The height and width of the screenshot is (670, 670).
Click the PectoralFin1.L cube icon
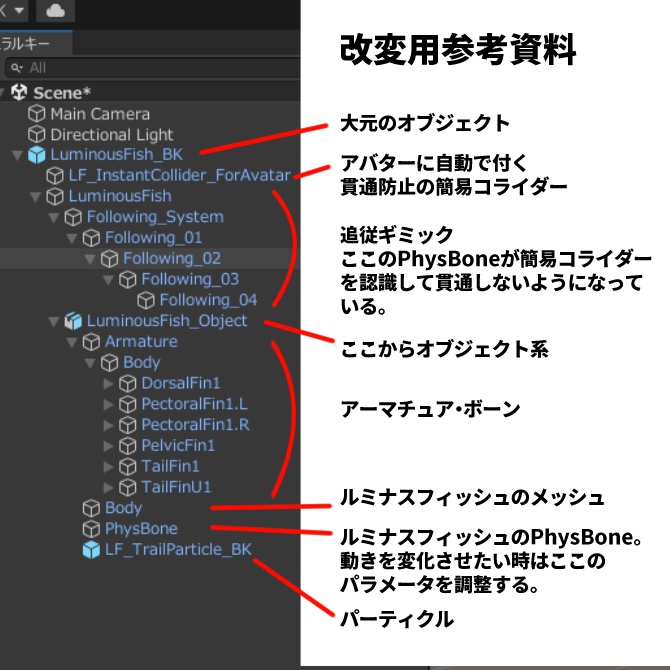point(127,404)
